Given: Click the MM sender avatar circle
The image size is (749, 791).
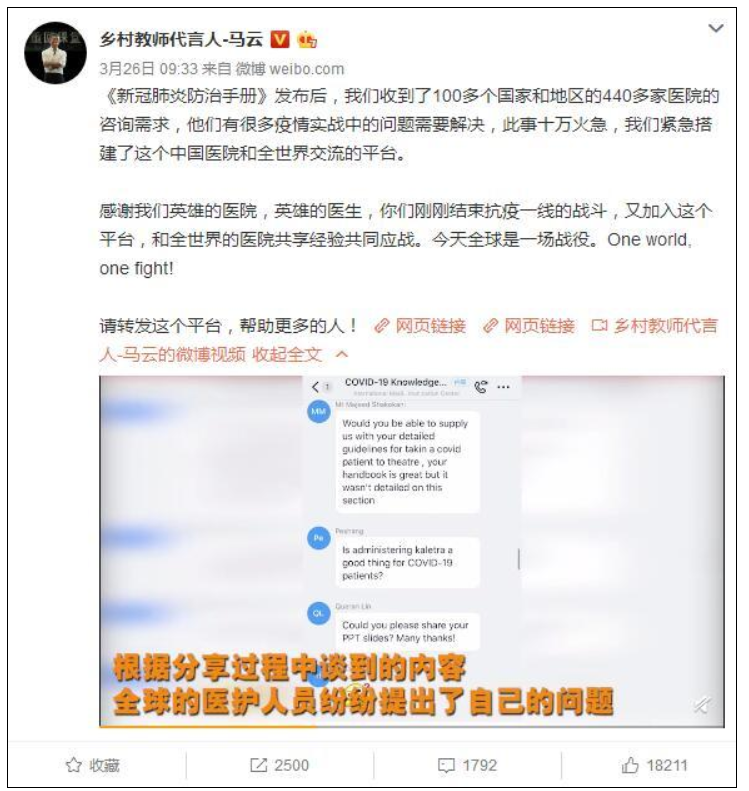Looking at the screenshot, I should click(x=318, y=412).
